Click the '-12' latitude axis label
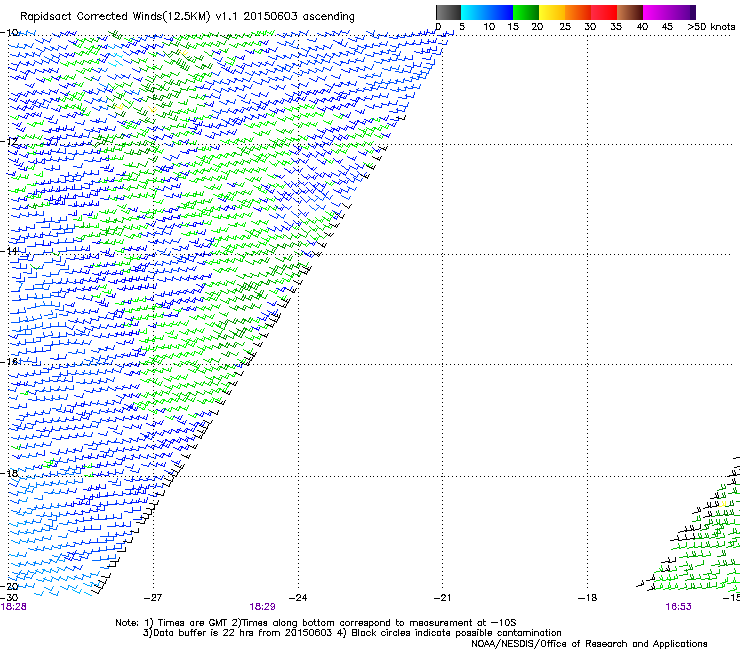The height and width of the screenshot is (650, 740). coord(9,142)
